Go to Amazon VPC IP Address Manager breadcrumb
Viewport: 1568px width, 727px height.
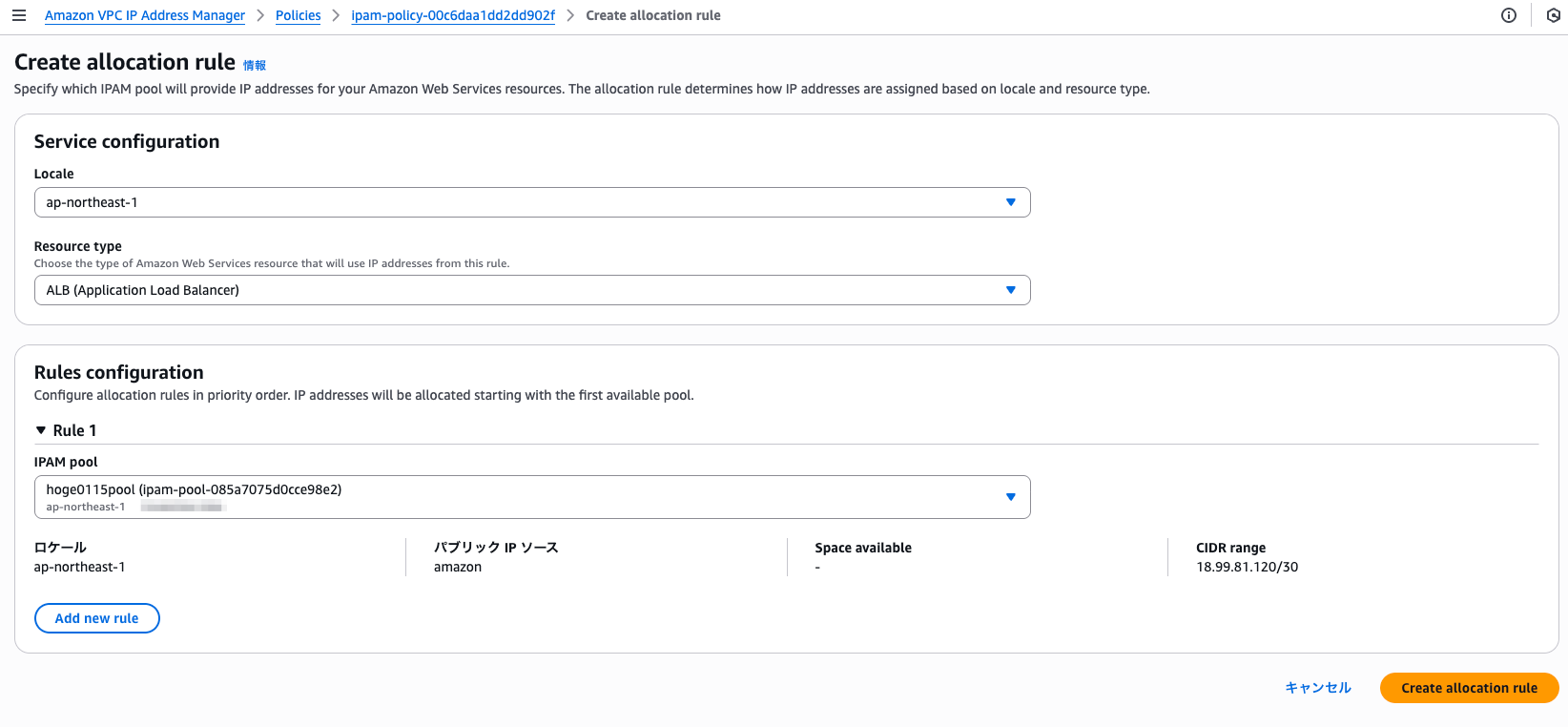tap(145, 15)
